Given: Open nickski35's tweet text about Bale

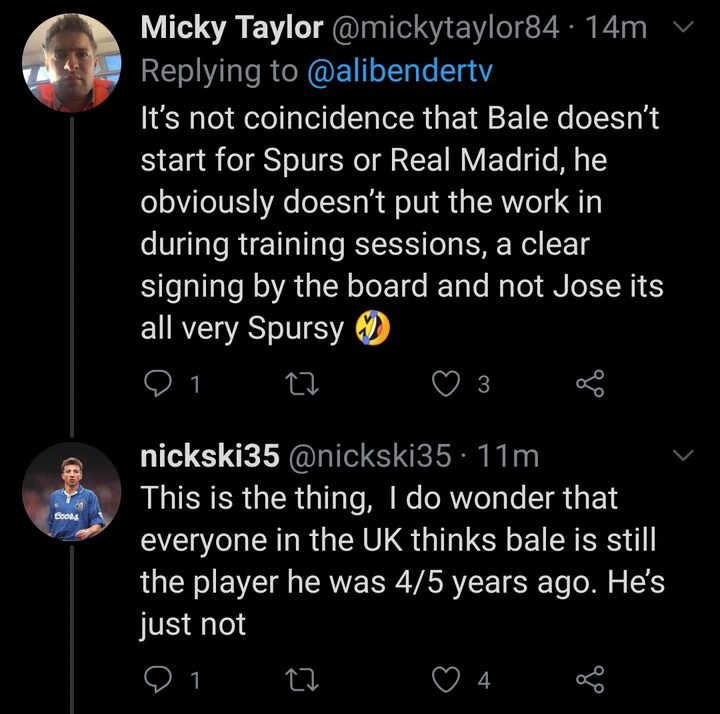Looking at the screenshot, I should click(x=402, y=561).
